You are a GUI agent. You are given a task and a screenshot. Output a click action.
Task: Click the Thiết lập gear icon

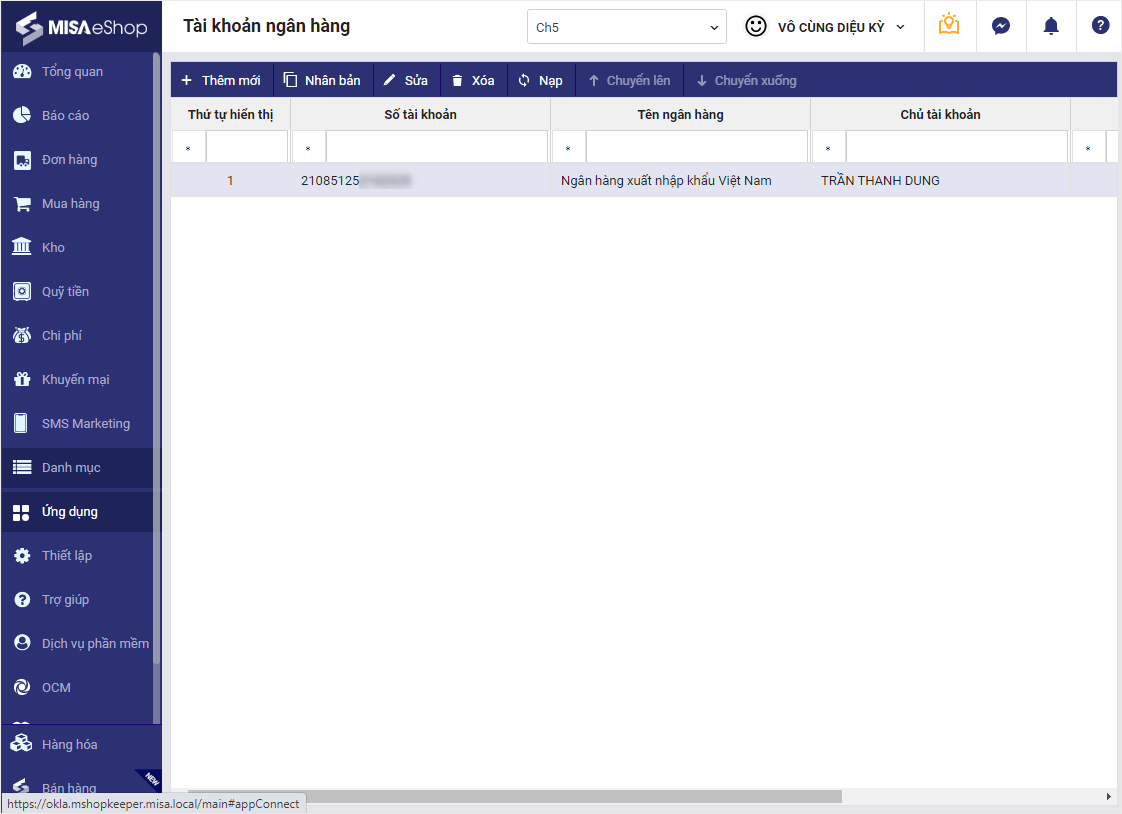pyautogui.click(x=22, y=556)
